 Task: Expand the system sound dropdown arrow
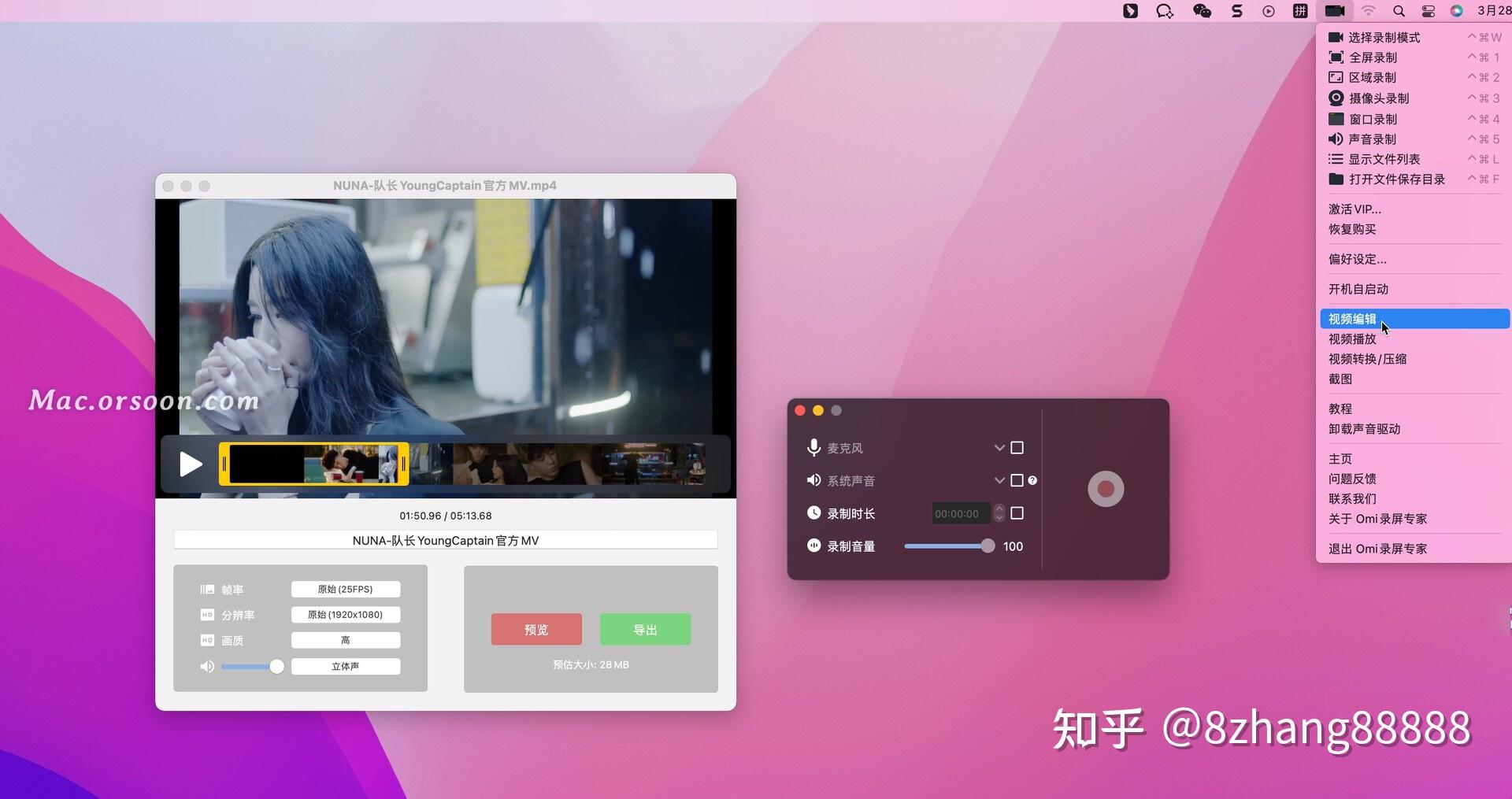(x=999, y=480)
